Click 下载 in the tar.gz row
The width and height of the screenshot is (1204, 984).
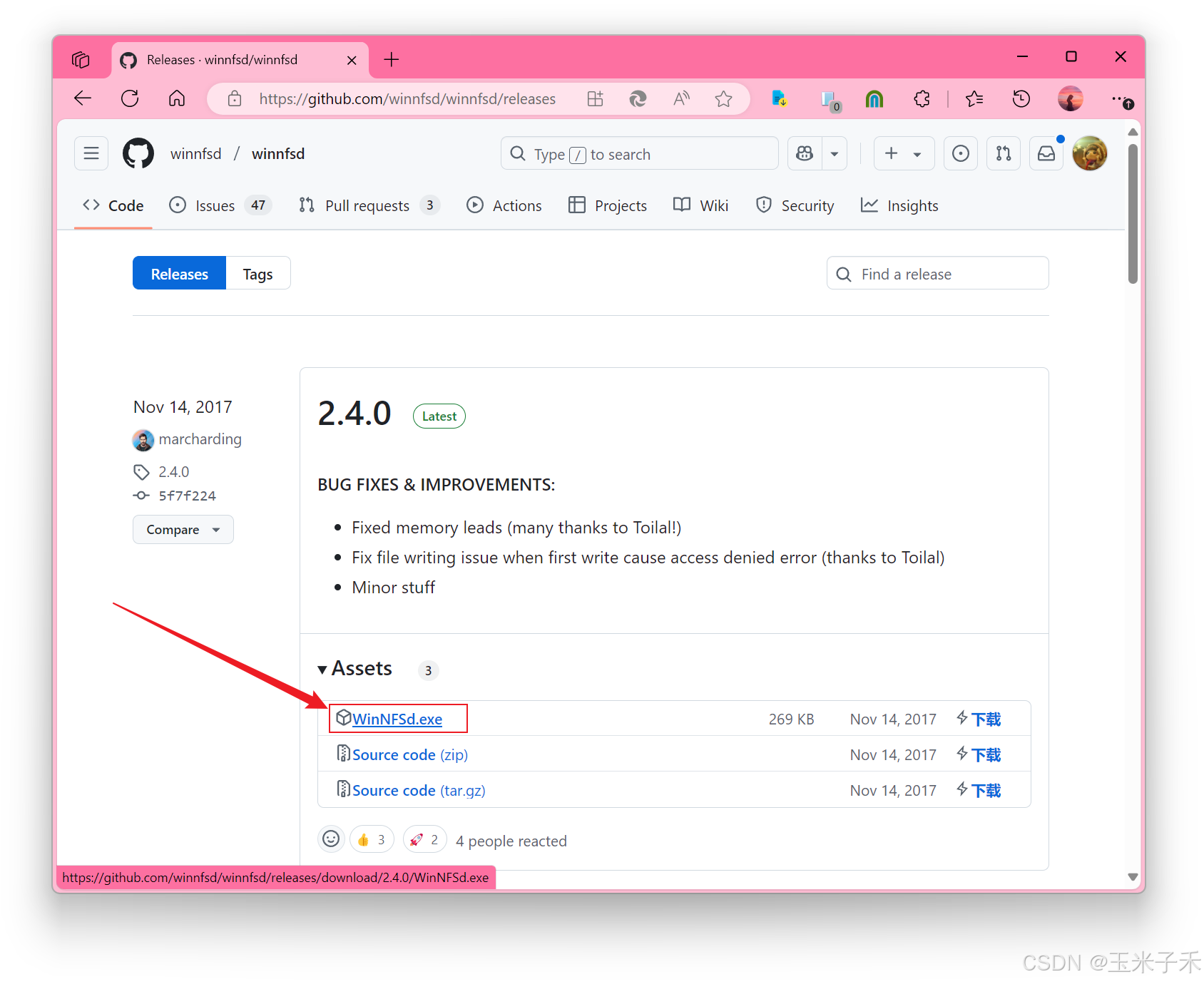click(986, 791)
